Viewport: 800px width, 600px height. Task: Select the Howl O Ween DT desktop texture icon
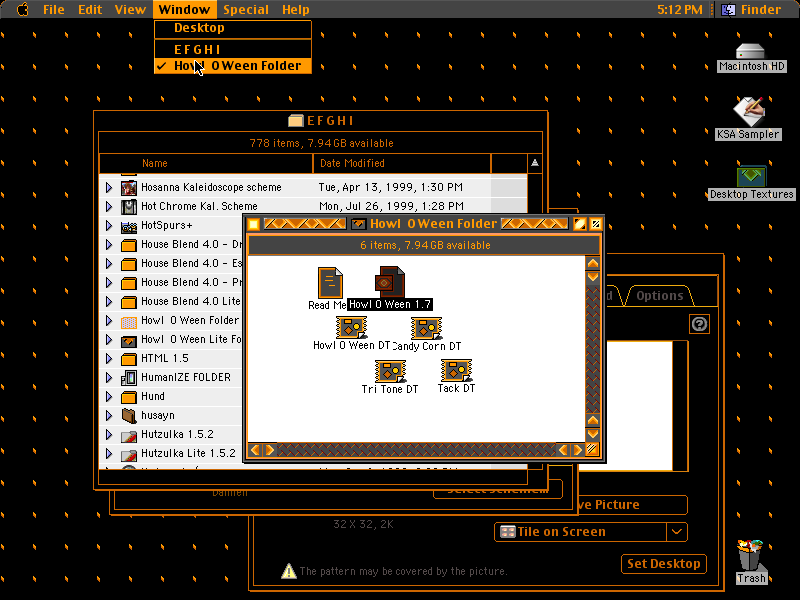click(351, 327)
